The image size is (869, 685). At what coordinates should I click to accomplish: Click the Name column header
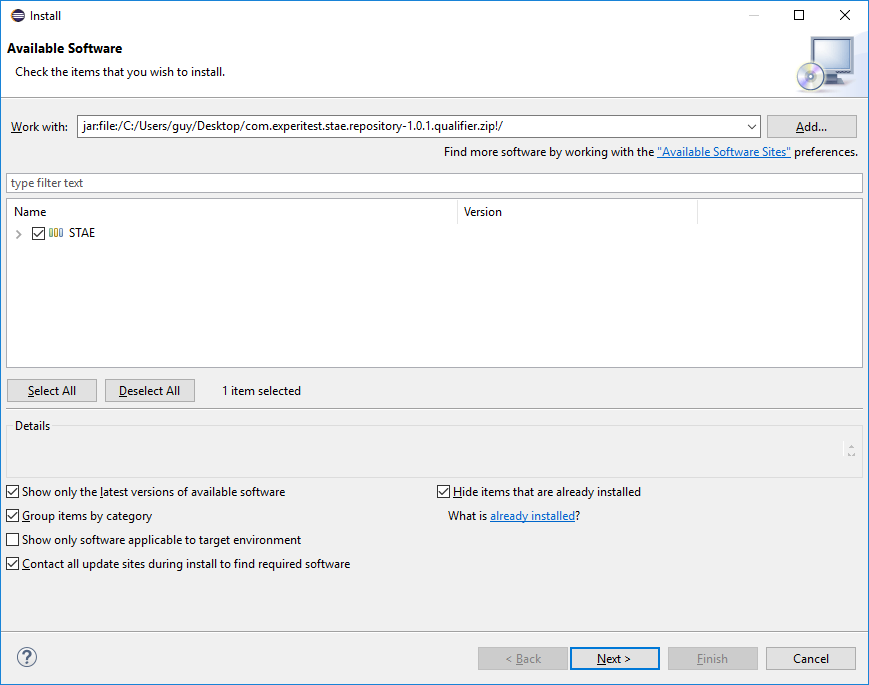tap(232, 212)
